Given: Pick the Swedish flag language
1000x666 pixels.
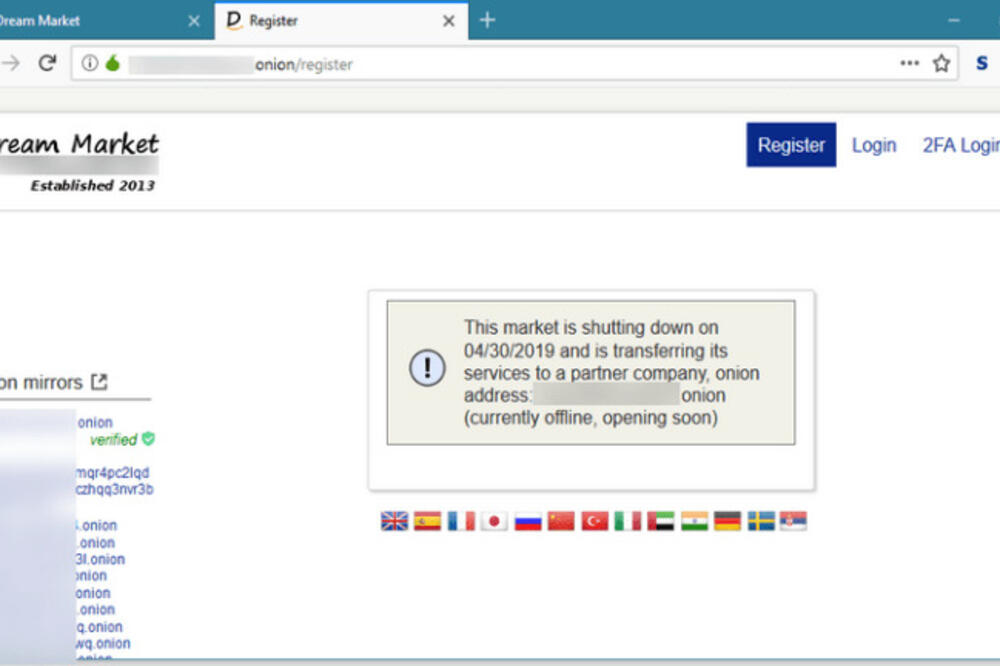Looking at the screenshot, I should (761, 521).
